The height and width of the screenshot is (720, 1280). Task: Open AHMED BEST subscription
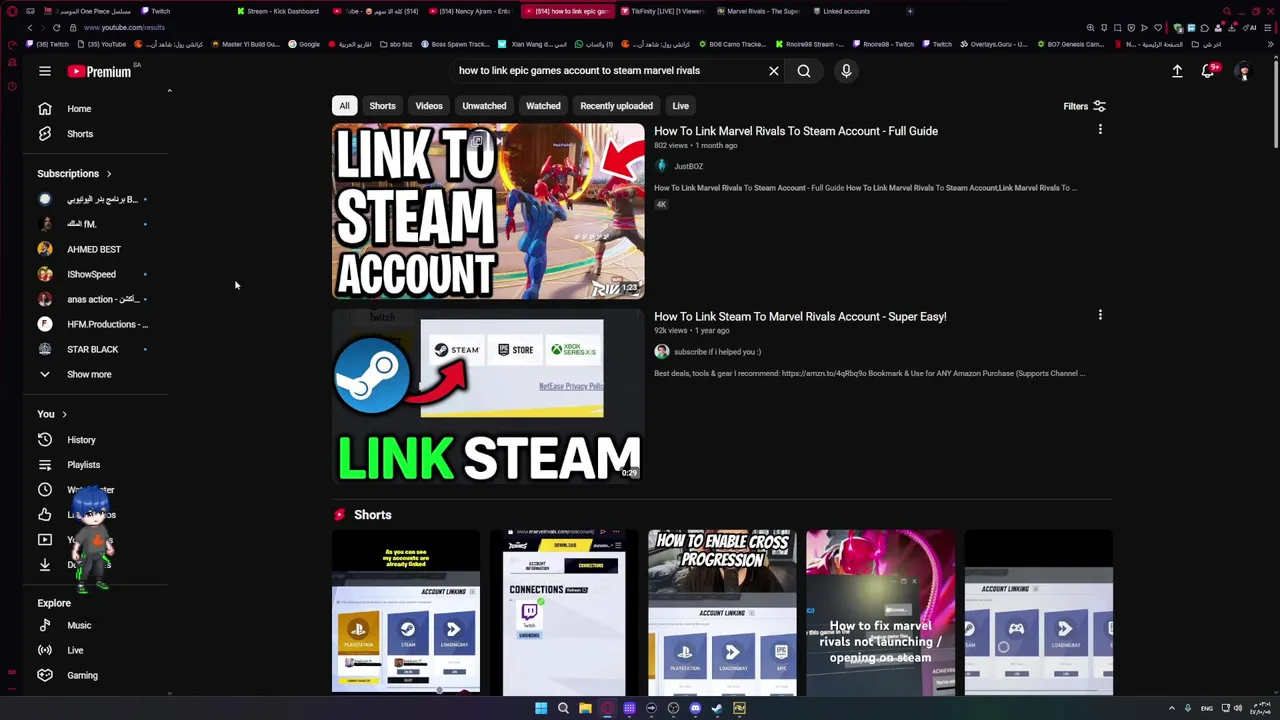tap(96, 250)
